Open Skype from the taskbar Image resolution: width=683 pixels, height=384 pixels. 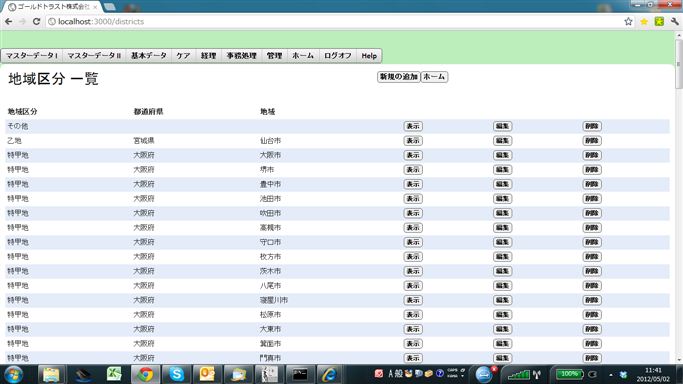pos(176,374)
